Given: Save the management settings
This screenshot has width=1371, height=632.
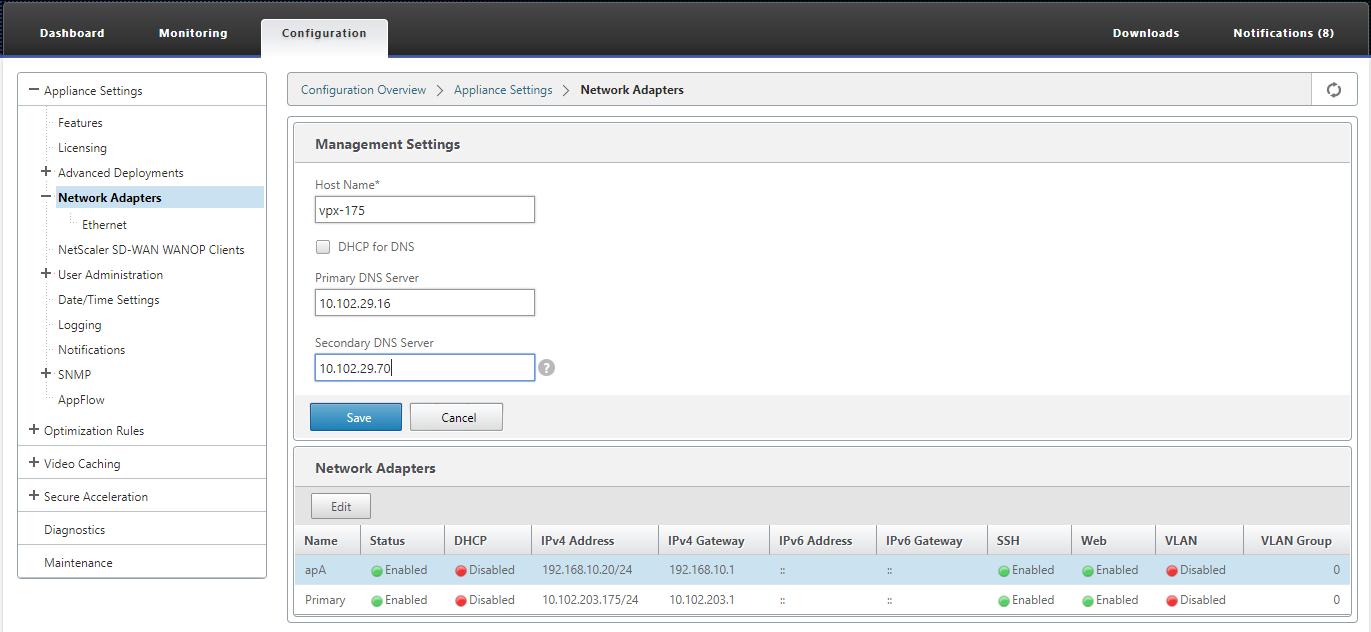Looking at the screenshot, I should pos(356,417).
